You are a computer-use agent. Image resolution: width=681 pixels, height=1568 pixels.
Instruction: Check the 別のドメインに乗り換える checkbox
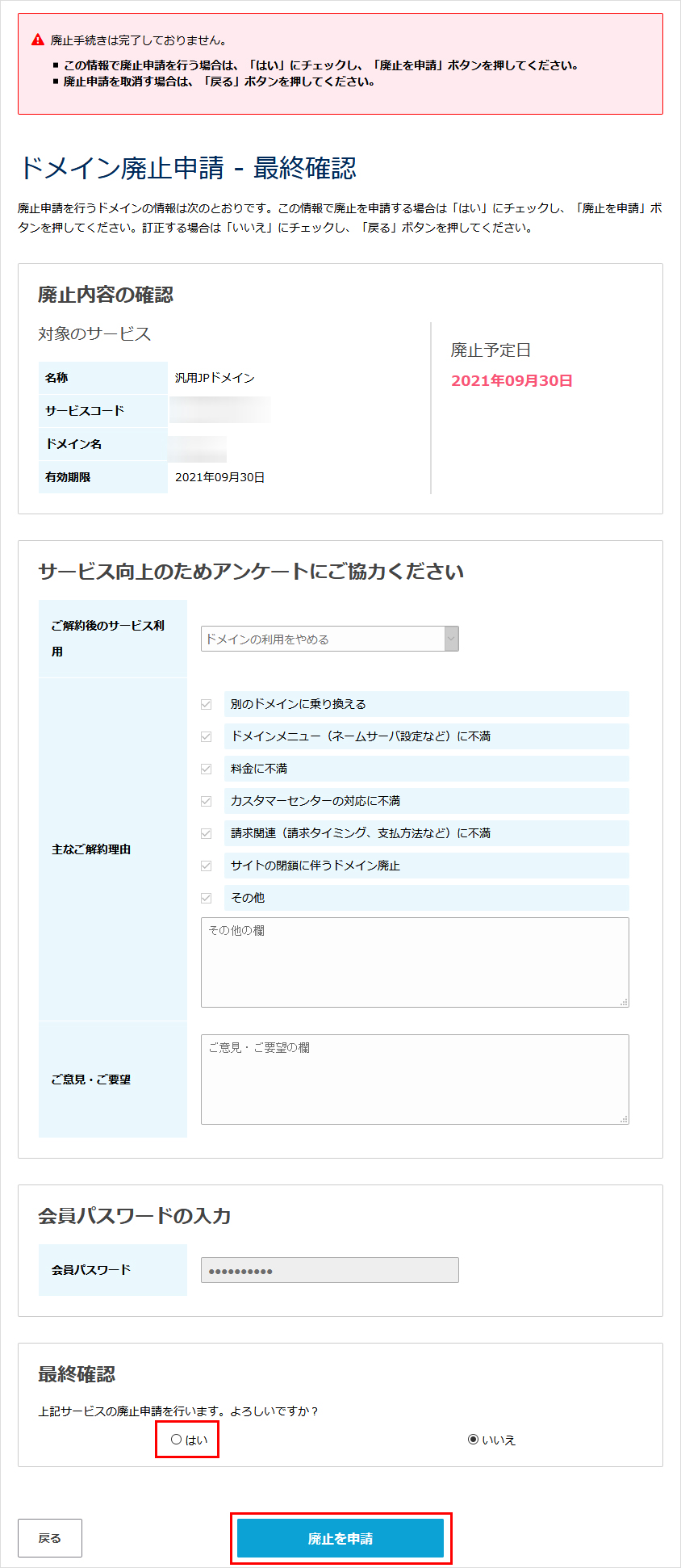click(x=207, y=704)
